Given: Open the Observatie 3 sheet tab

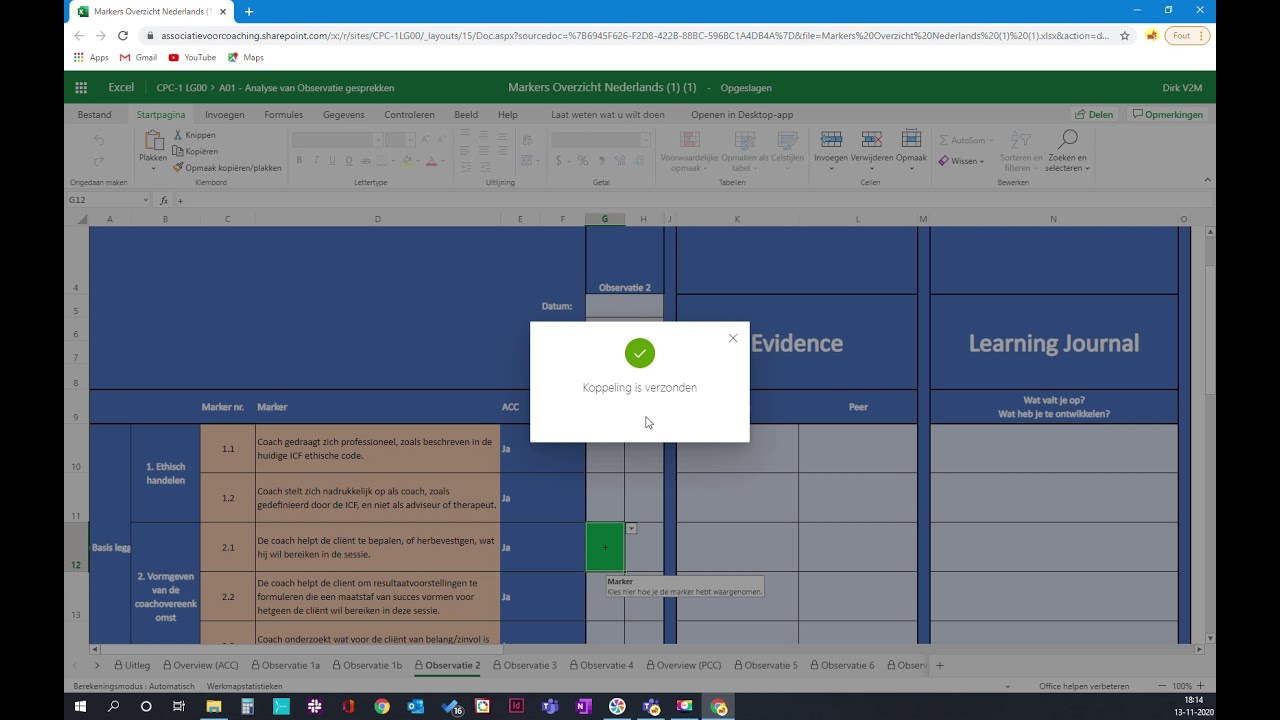Looking at the screenshot, I should click(x=525, y=665).
